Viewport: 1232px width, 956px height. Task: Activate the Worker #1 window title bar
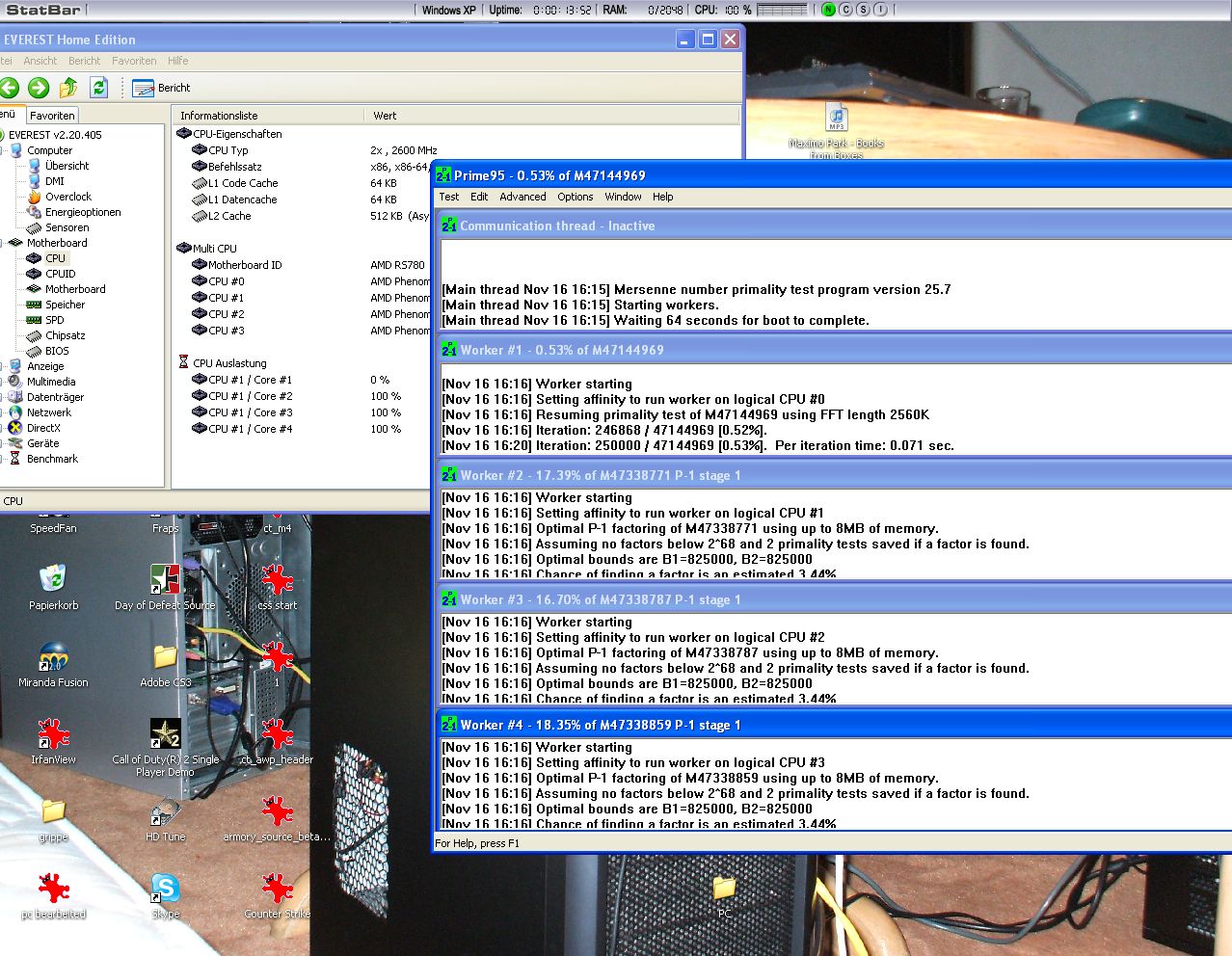(x=835, y=350)
